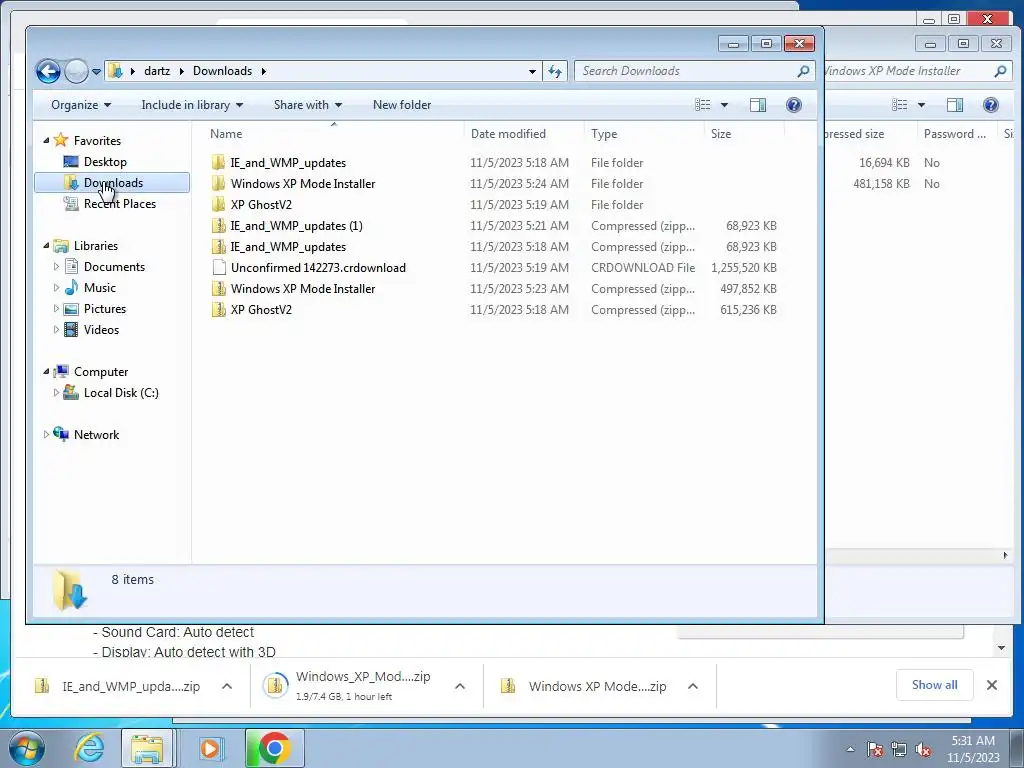
Task: Sort by Password column in back window
Action: pyautogui.click(x=954, y=134)
